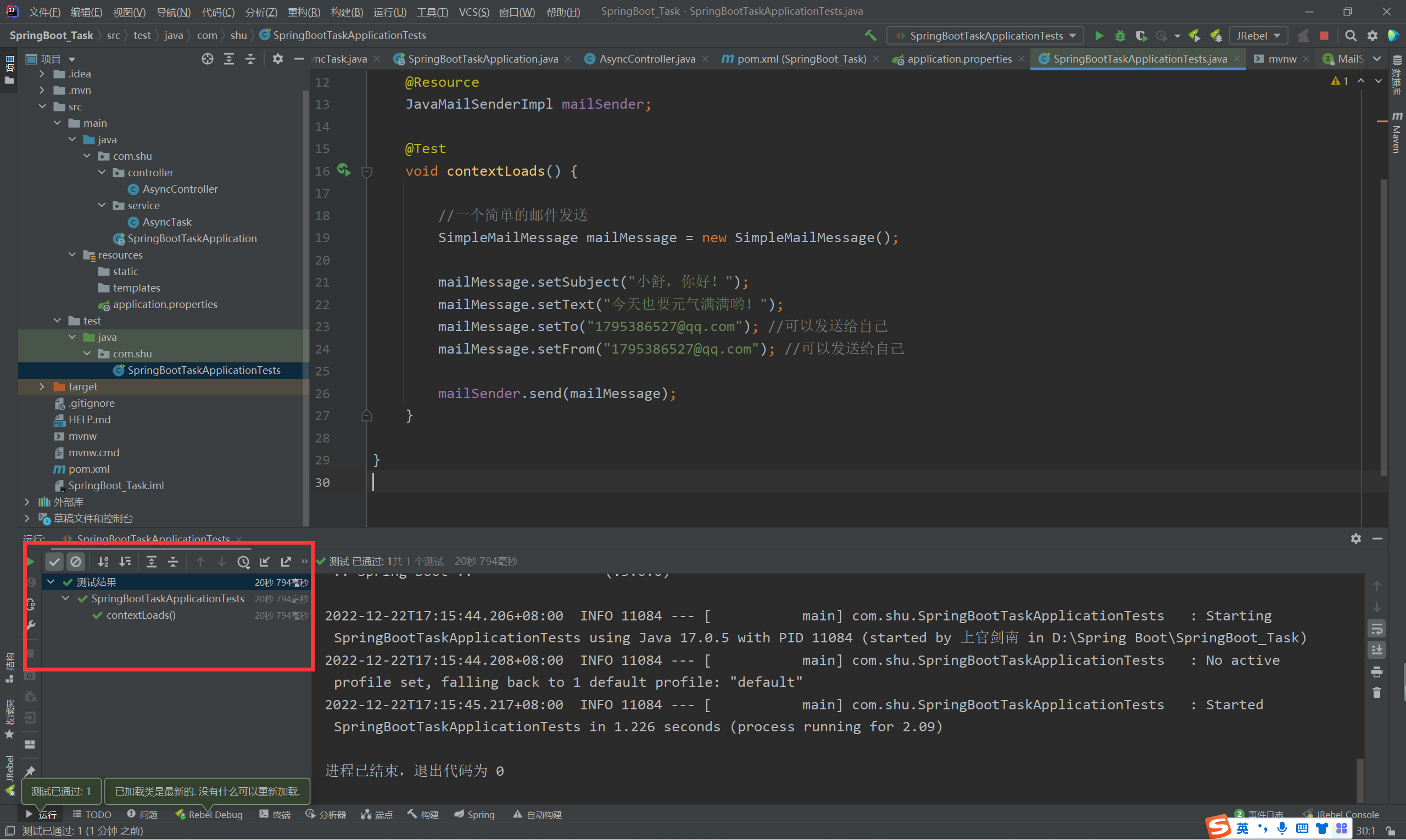Image resolution: width=1406 pixels, height=840 pixels.
Task: Switch to the AsyncController.java tab
Action: pos(646,59)
